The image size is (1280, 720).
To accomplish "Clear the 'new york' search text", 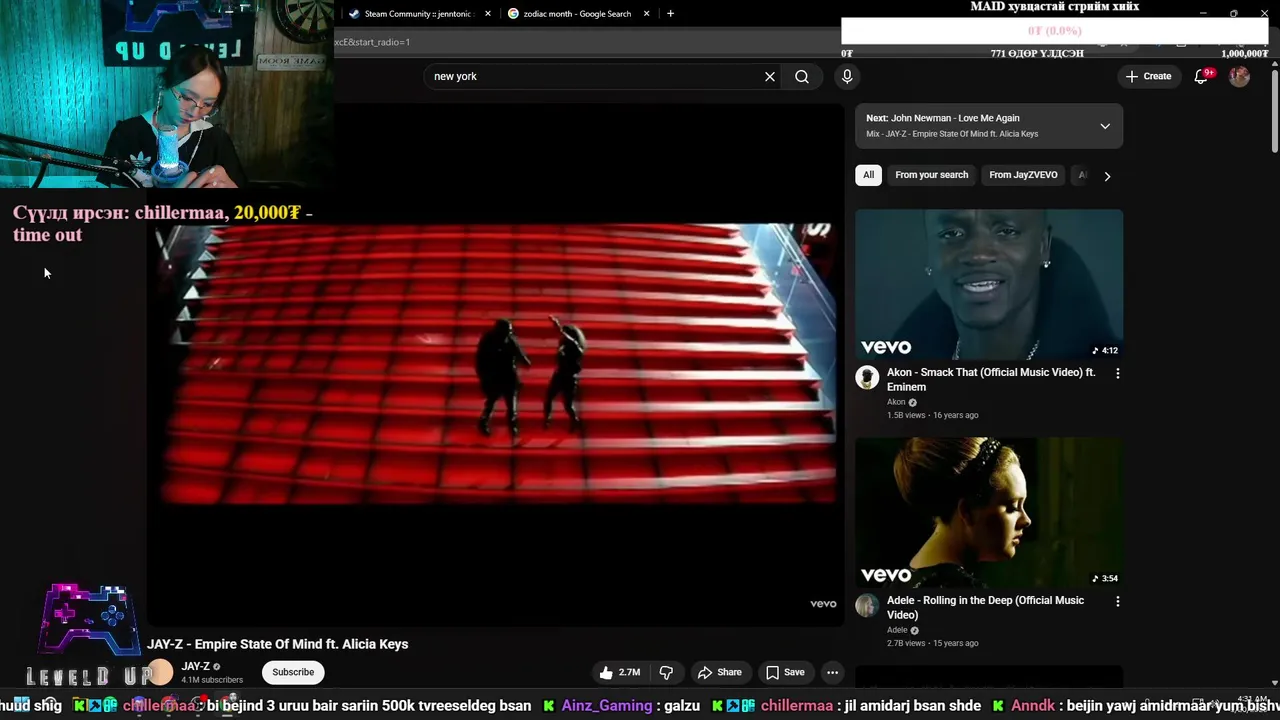I will pyautogui.click(x=770, y=76).
